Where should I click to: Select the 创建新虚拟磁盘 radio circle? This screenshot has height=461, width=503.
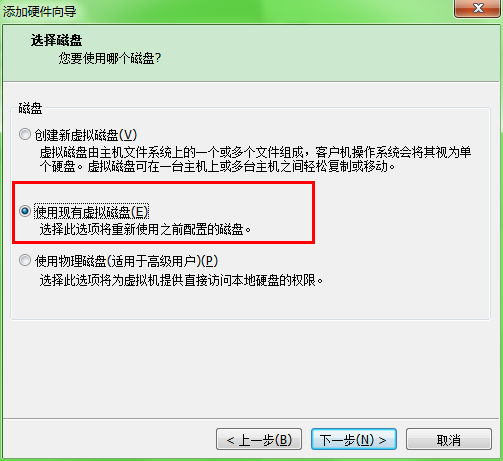point(25,134)
